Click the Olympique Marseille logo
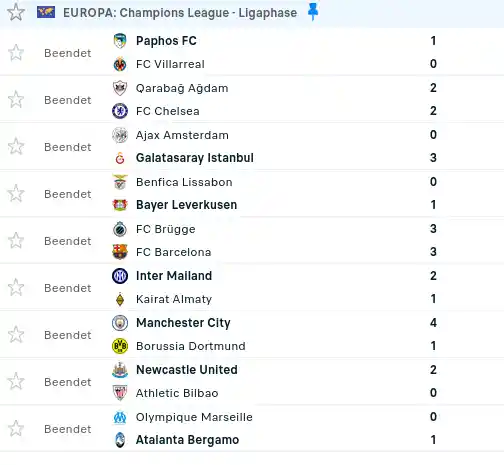Viewport: 504px width, 465px height. click(x=120, y=417)
